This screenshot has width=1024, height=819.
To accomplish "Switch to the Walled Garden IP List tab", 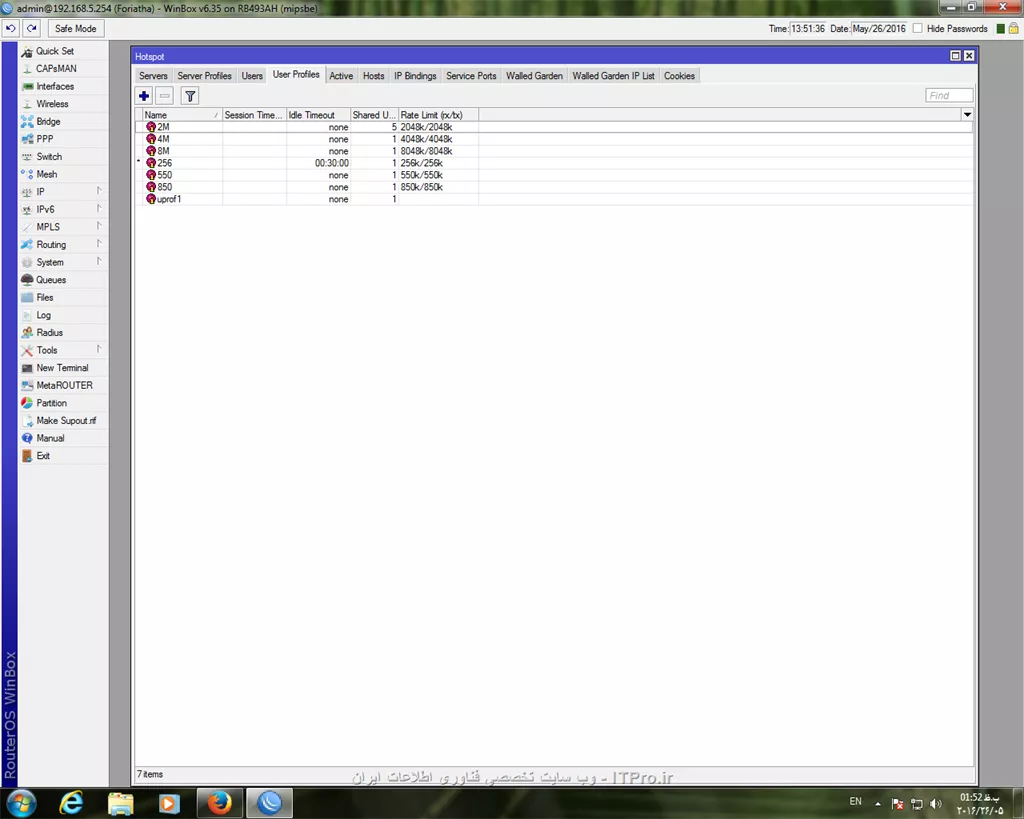I will [613, 76].
